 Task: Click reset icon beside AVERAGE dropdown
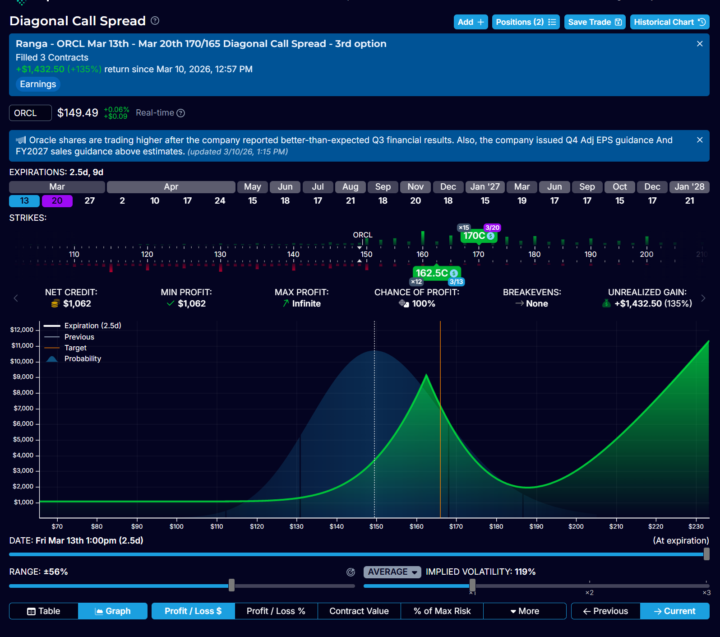pos(350,572)
